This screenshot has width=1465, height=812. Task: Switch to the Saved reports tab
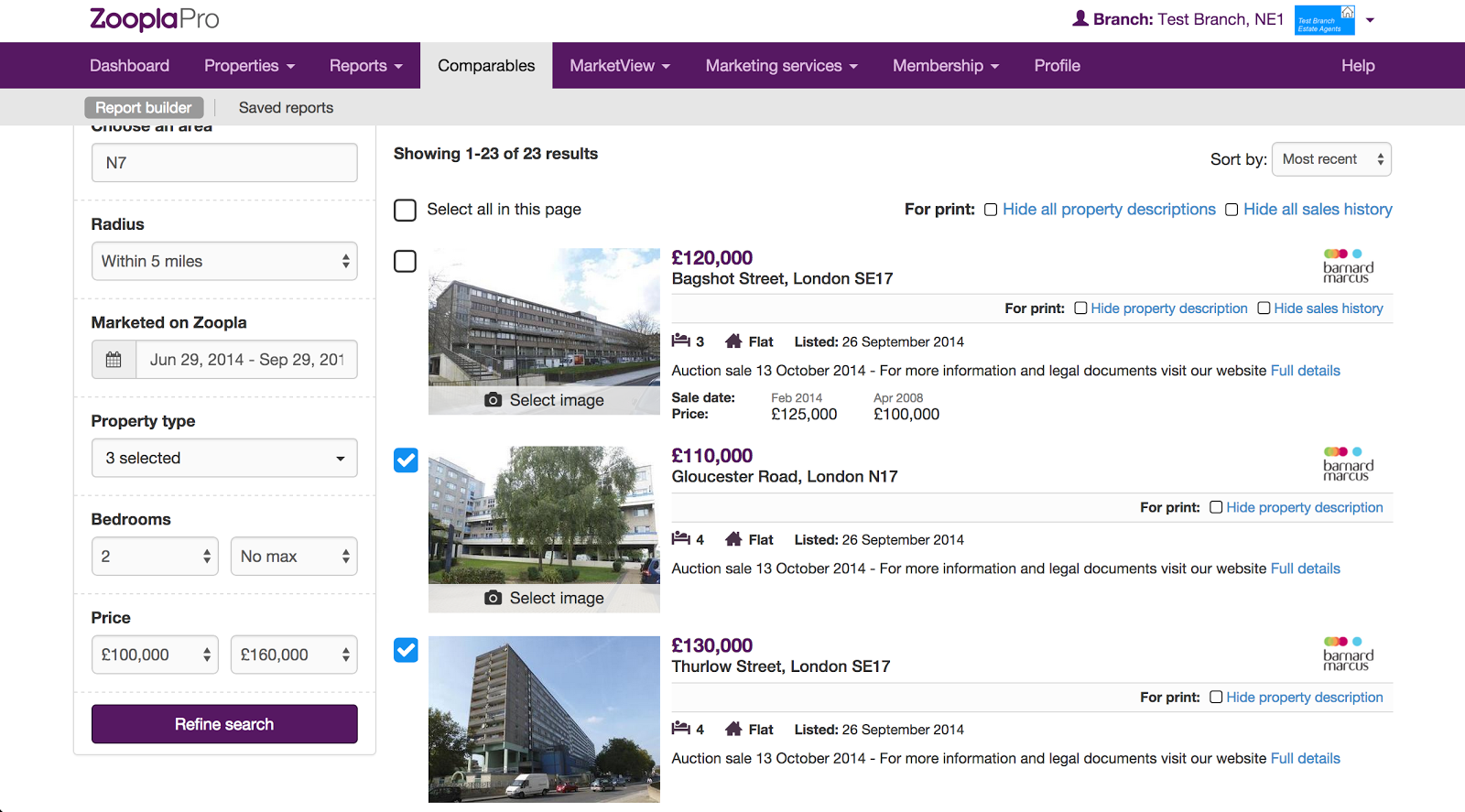click(286, 108)
